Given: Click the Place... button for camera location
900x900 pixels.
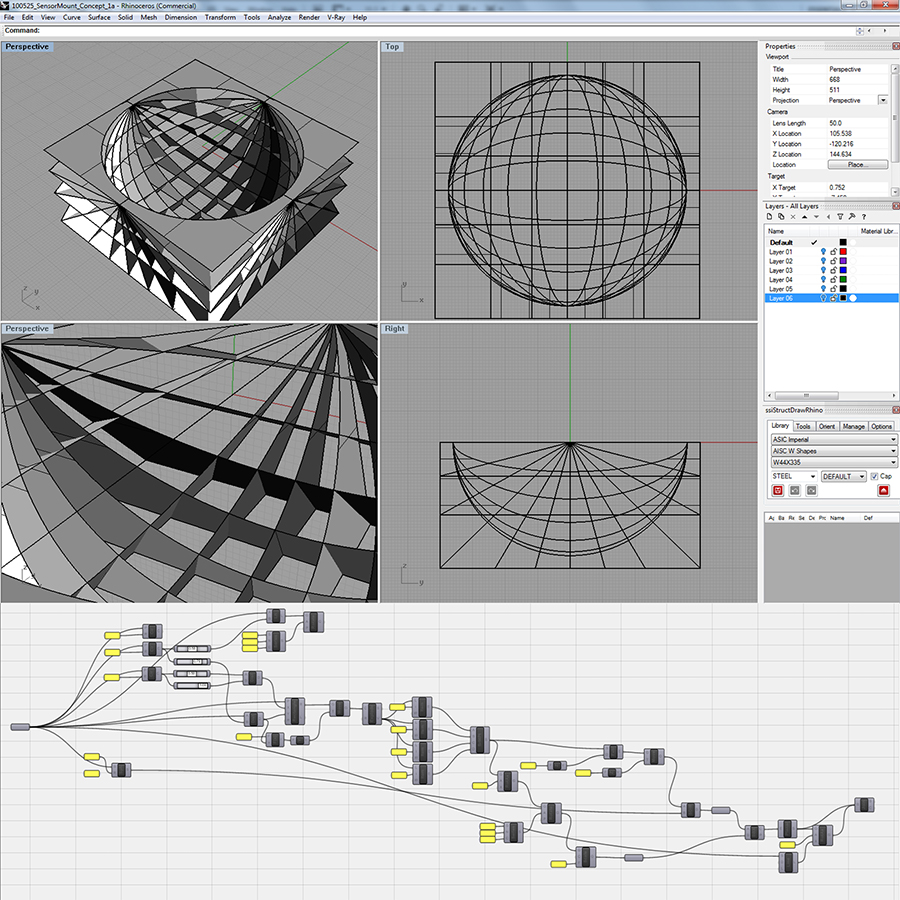Looking at the screenshot, I should point(860,164).
